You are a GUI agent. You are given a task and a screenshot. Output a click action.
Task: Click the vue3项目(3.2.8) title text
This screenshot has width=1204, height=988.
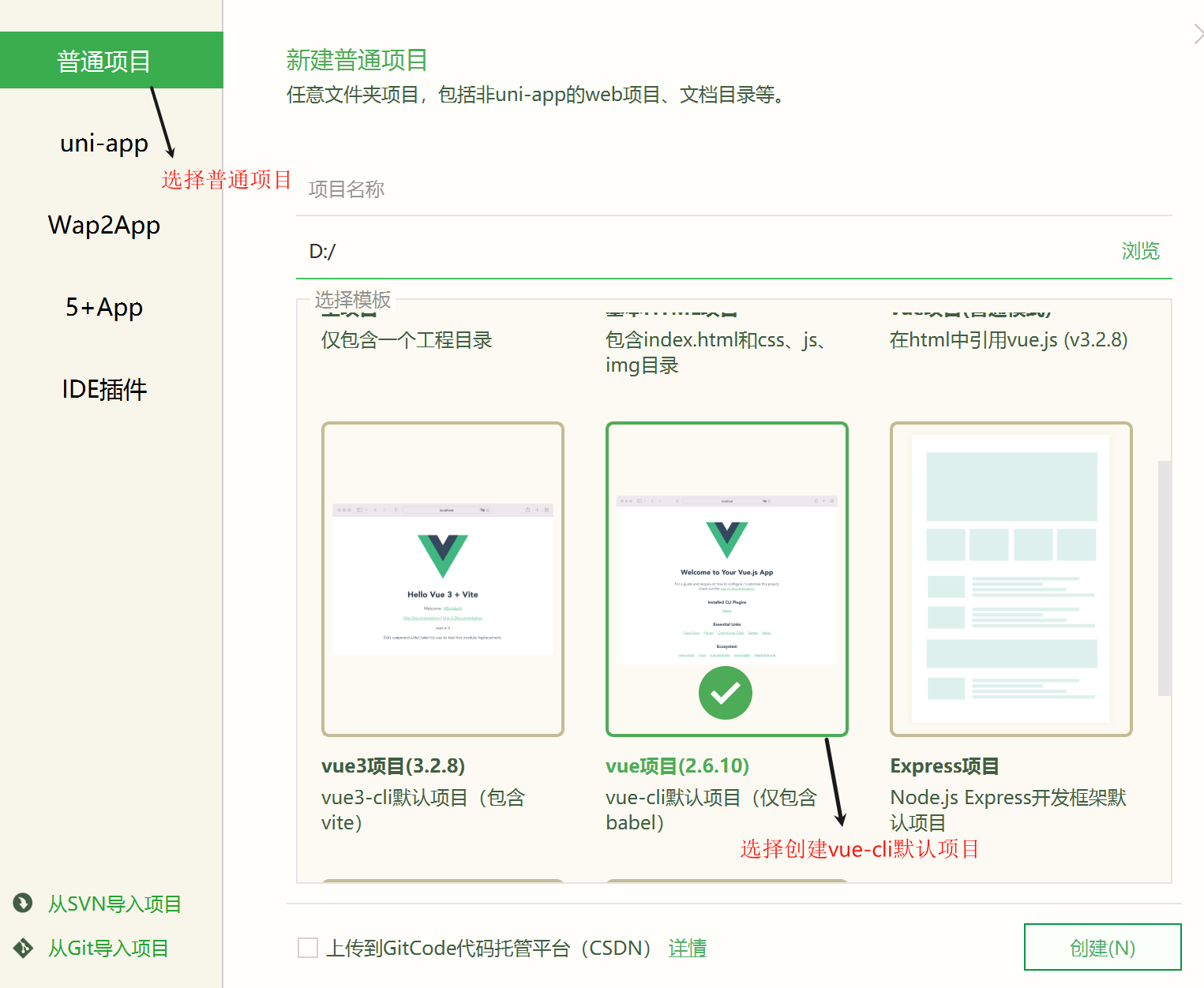point(393,765)
